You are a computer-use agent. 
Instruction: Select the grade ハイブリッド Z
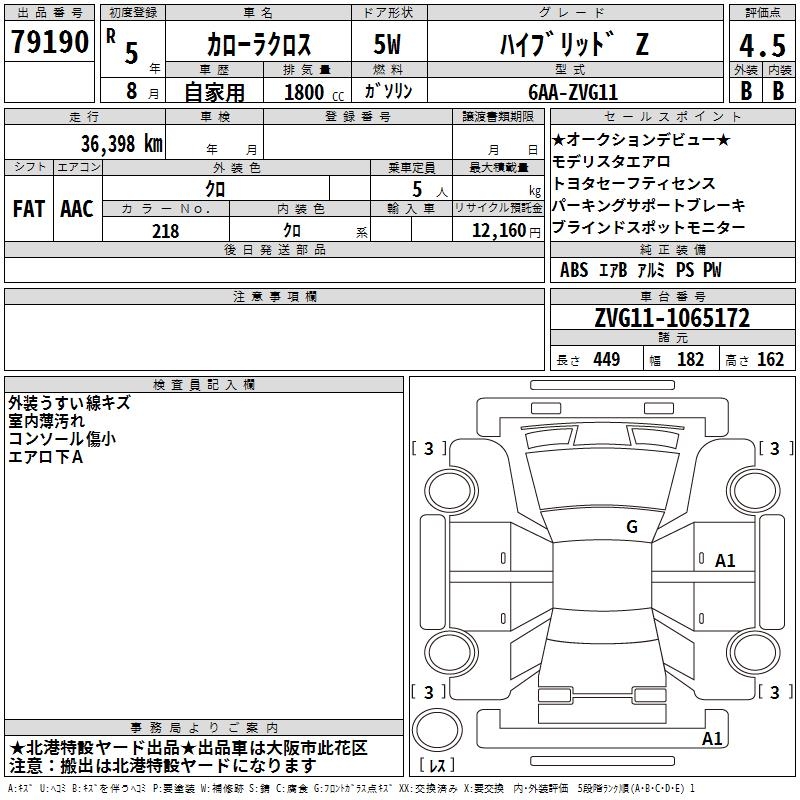[572, 45]
